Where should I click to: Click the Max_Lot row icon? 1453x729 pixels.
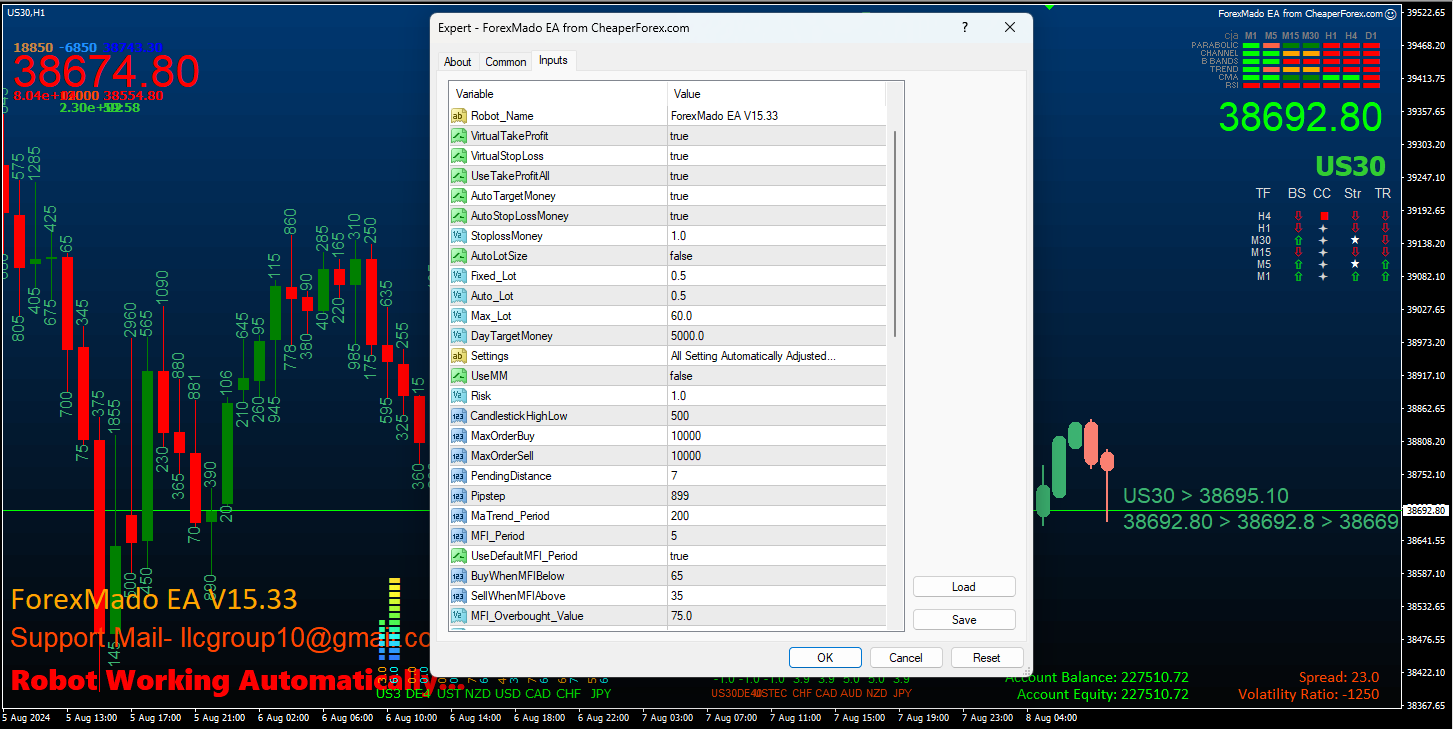click(x=459, y=316)
